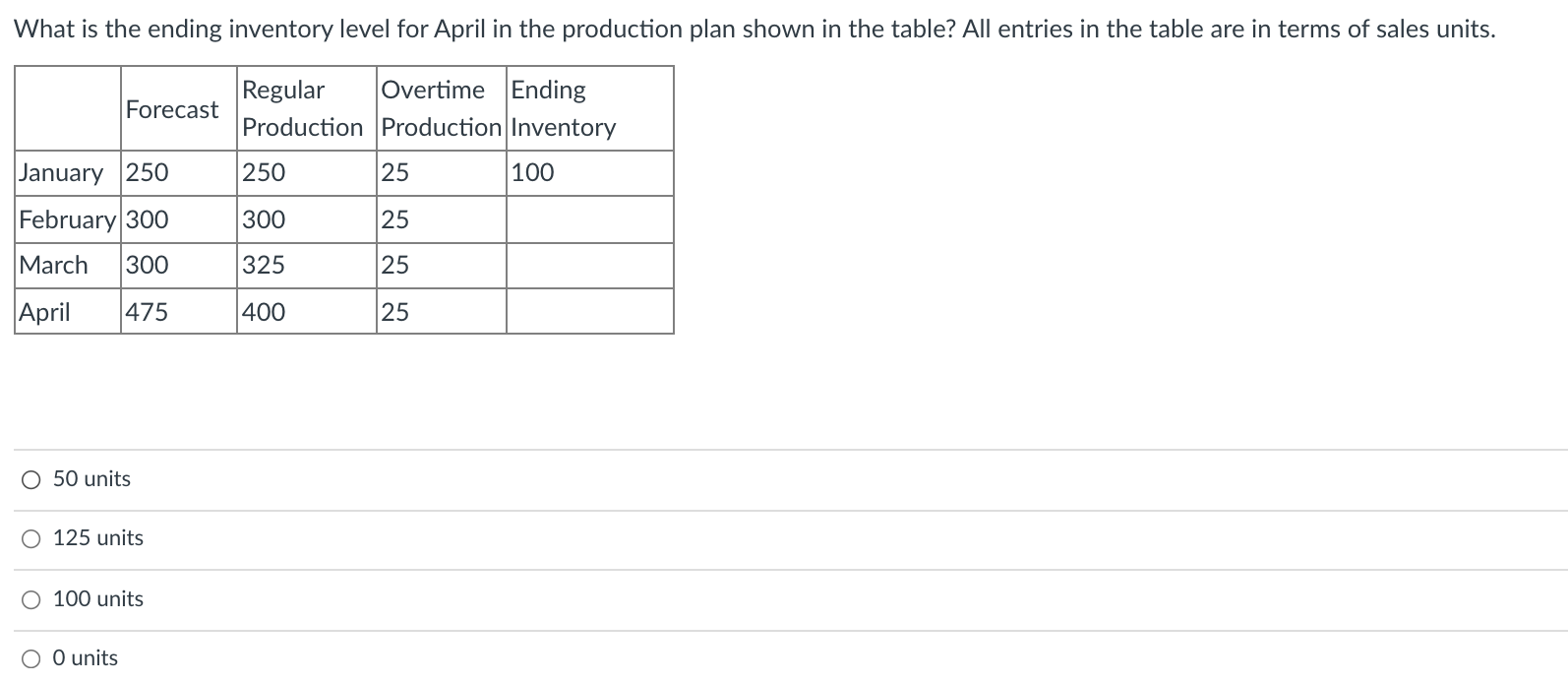
Task: Click the 50 units answer label
Action: pyautogui.click(x=91, y=479)
